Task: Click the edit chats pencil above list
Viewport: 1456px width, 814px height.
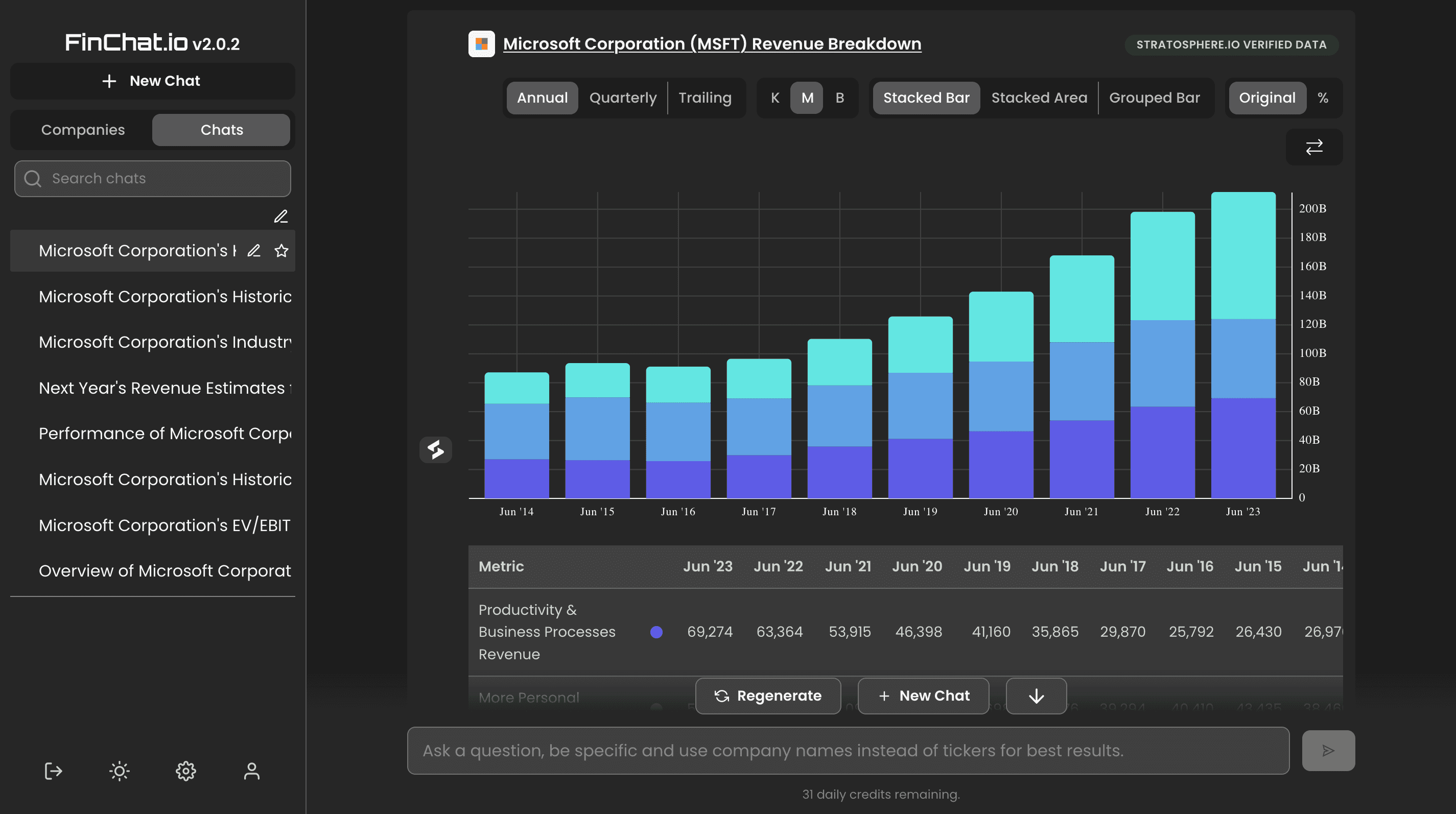Action: point(280,217)
